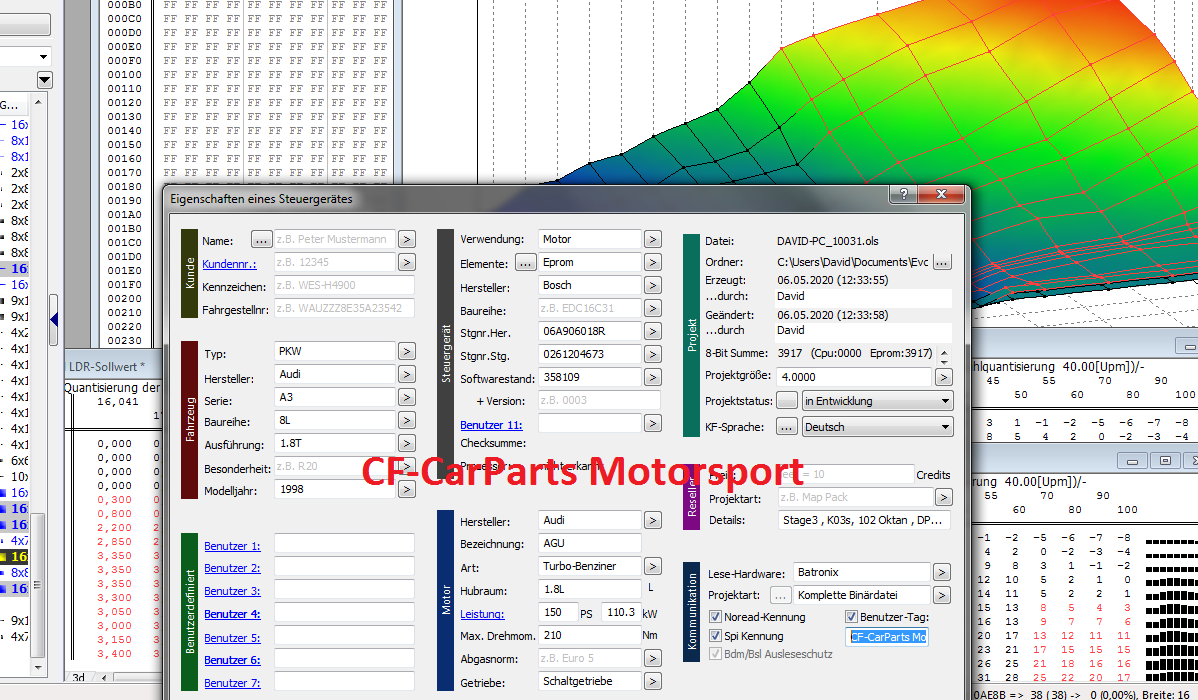The width and height of the screenshot is (1198, 700).
Task: Open the KF-Sprache Deutsch dropdown
Action: pos(877,427)
